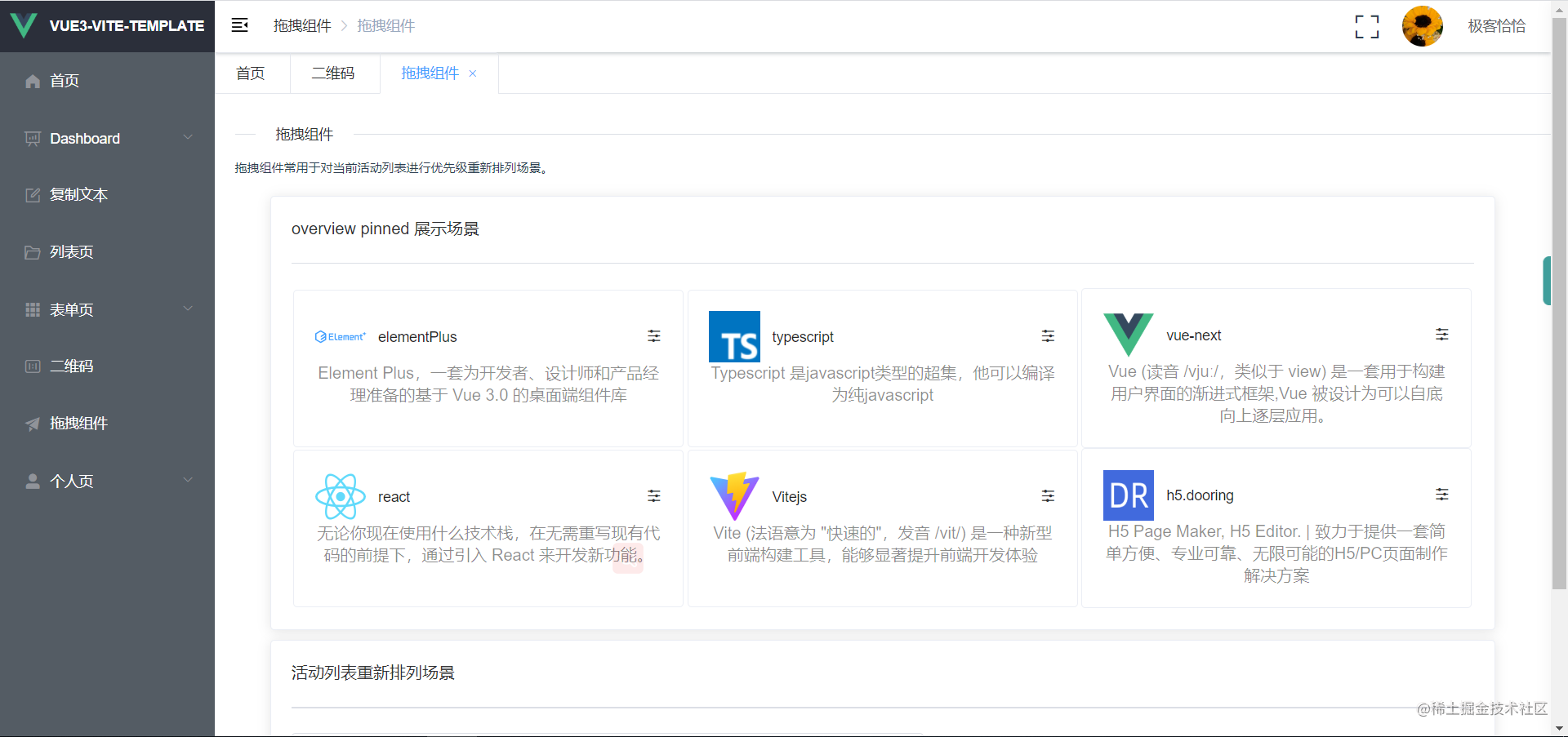Open settings icon on elementPlus card
This screenshot has height=737, width=1568.
tap(654, 336)
